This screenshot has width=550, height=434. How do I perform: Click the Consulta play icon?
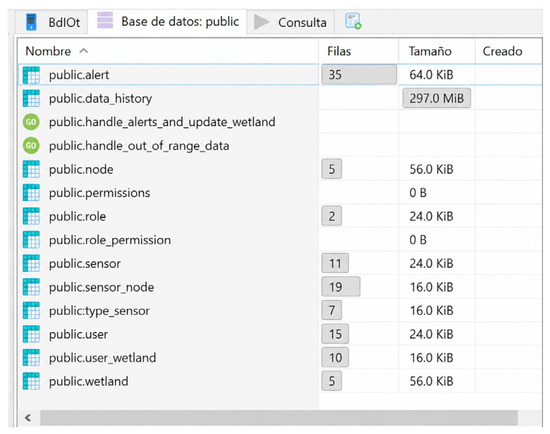tap(261, 22)
